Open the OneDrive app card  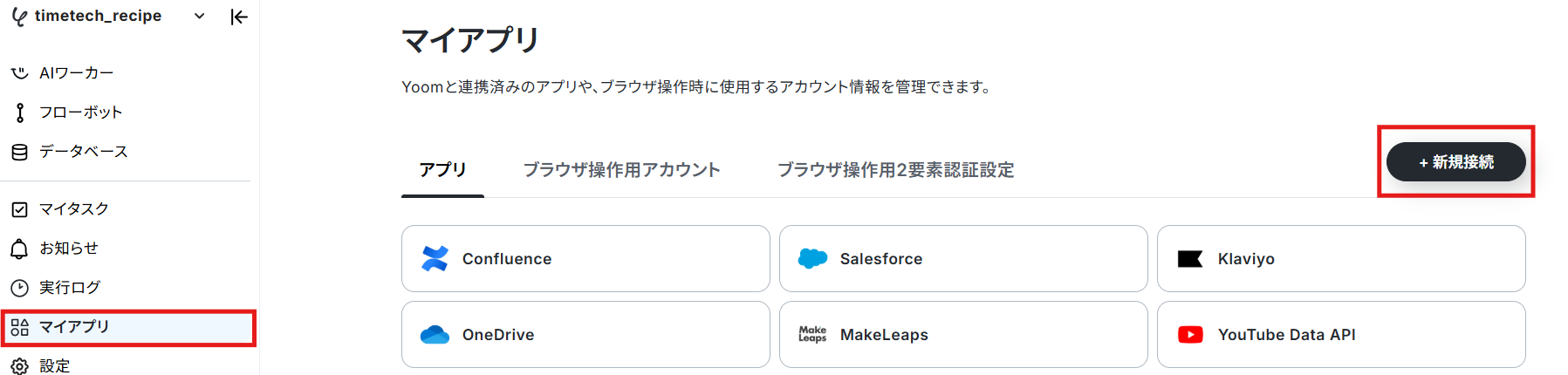[585, 335]
